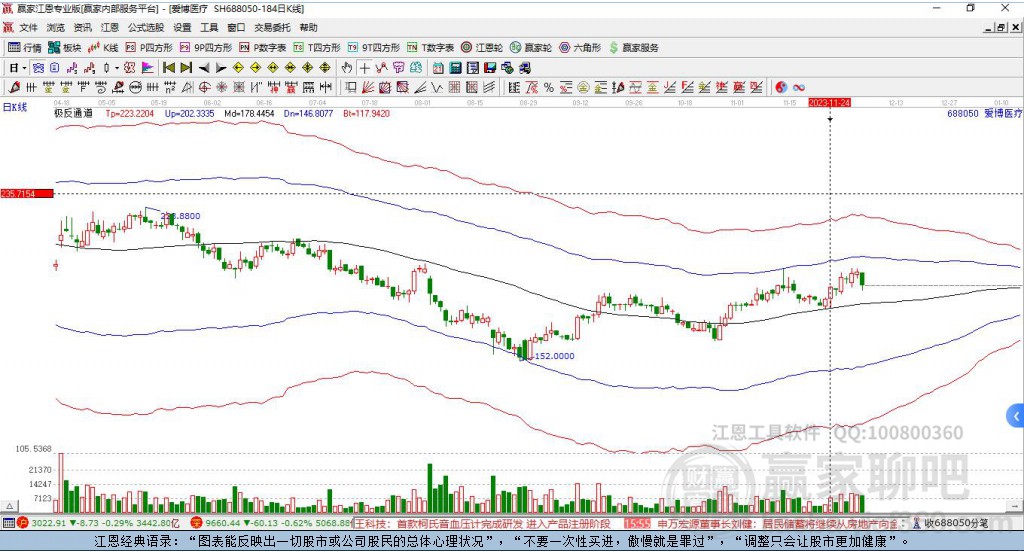Viewport: 1024px width, 551px height.
Task: Click the multicolor flag icon
Action: coord(148,68)
